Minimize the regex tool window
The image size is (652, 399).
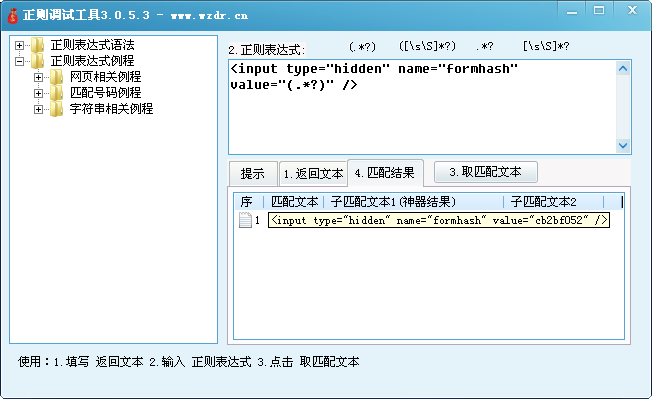(x=572, y=11)
